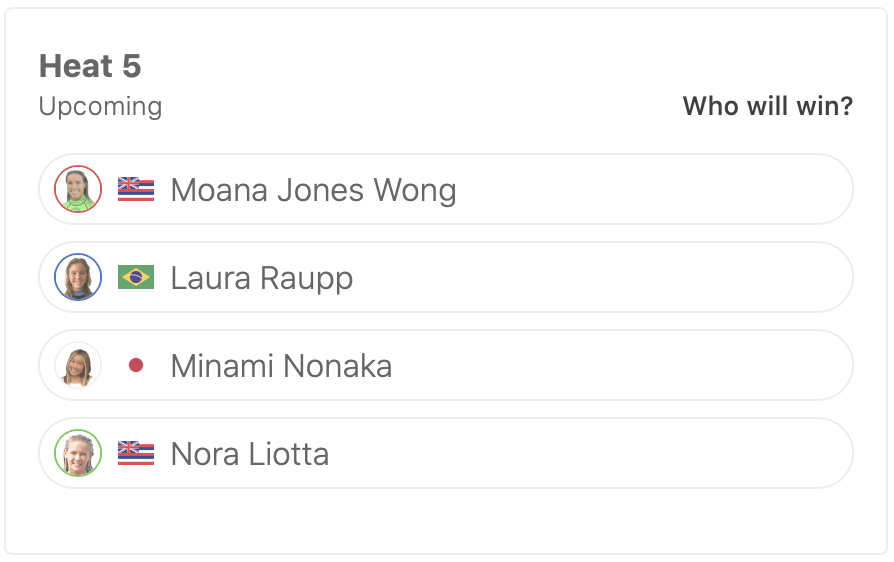
Task: Click Hawaii flag beside Moana Jones Wong
Action: pos(136,190)
